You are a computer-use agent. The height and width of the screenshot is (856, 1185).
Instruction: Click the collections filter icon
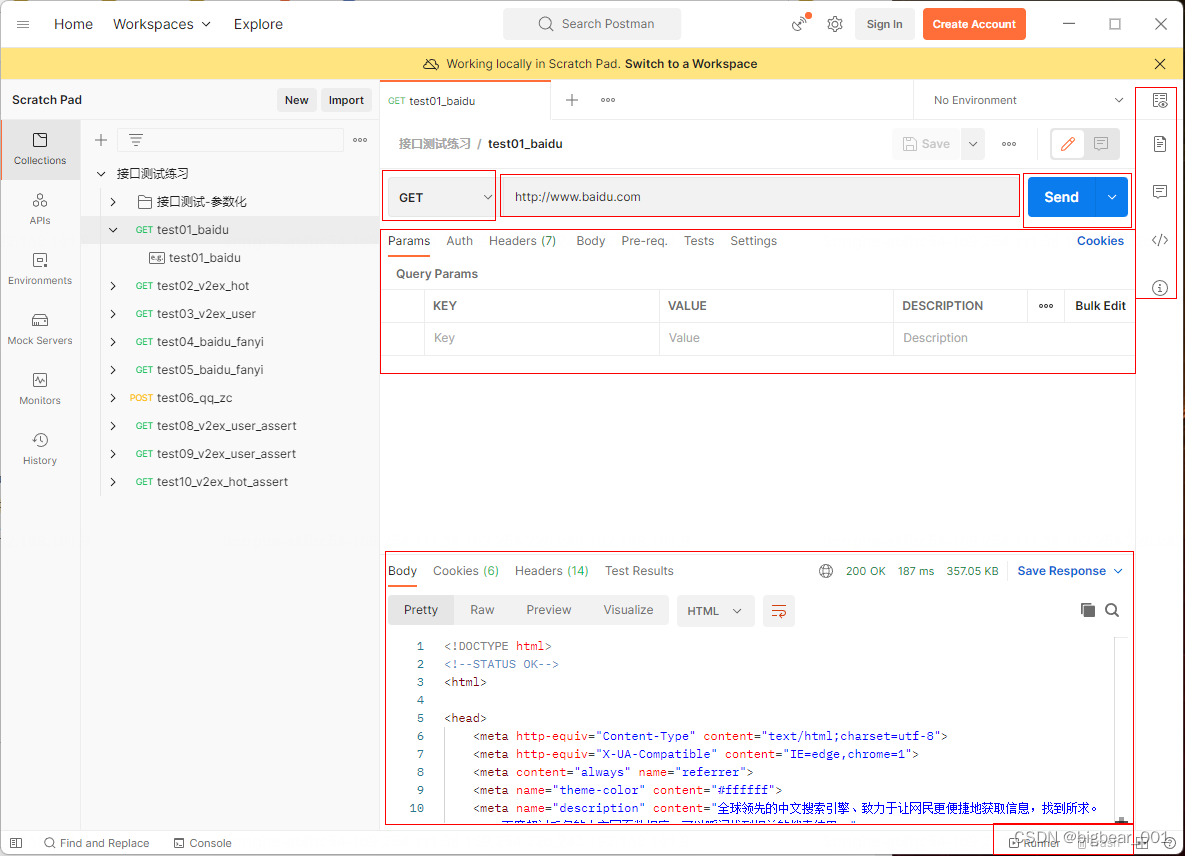pos(135,140)
